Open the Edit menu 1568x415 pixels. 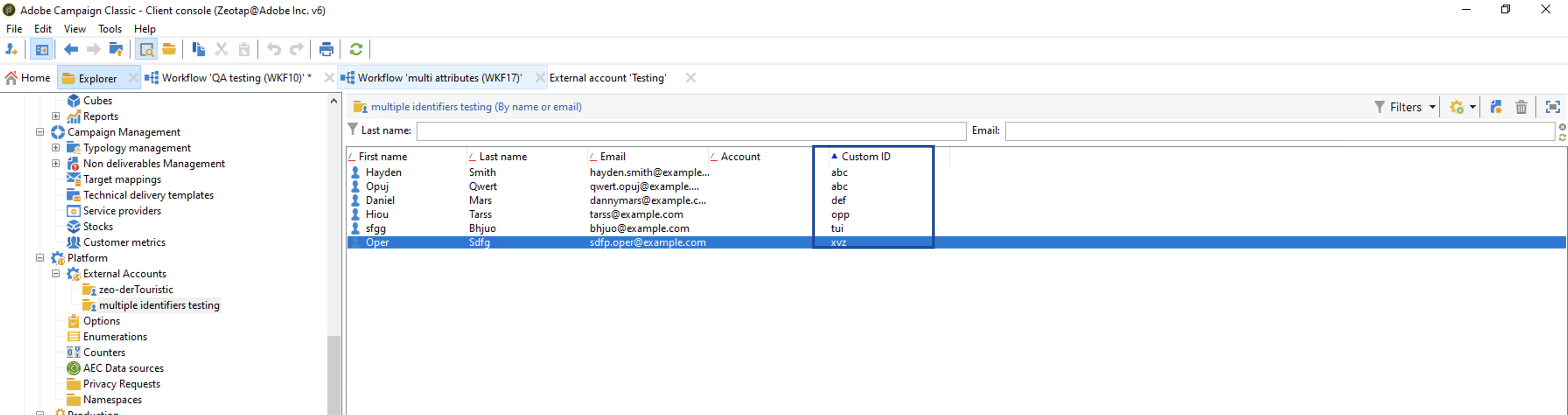[42, 28]
